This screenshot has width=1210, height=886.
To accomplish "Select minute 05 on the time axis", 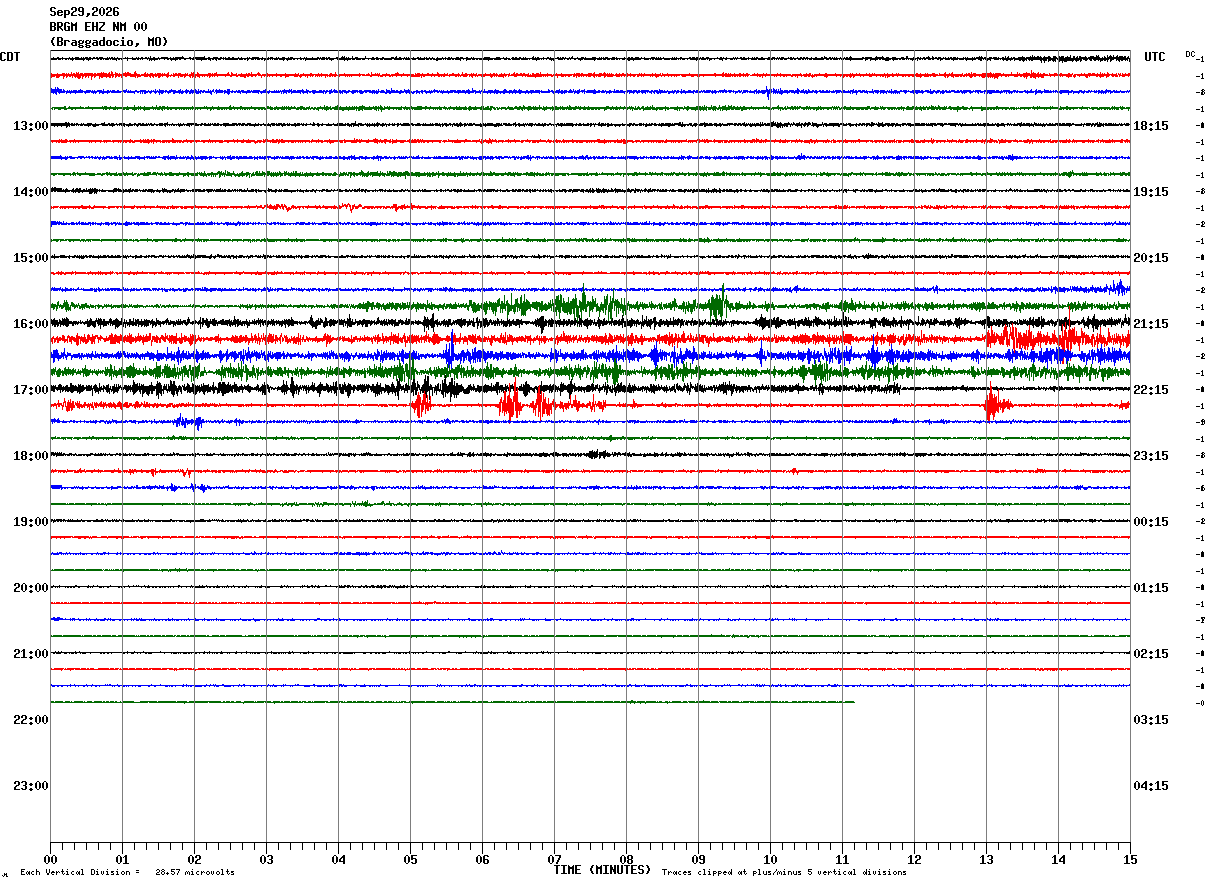I will [x=410, y=860].
